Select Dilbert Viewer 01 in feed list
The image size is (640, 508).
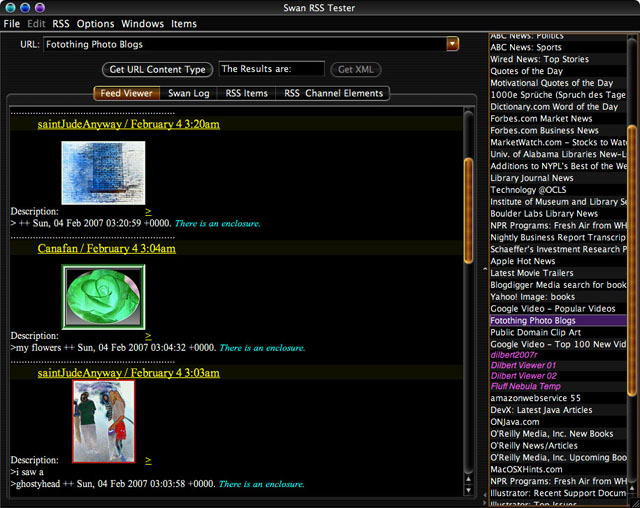pos(523,365)
